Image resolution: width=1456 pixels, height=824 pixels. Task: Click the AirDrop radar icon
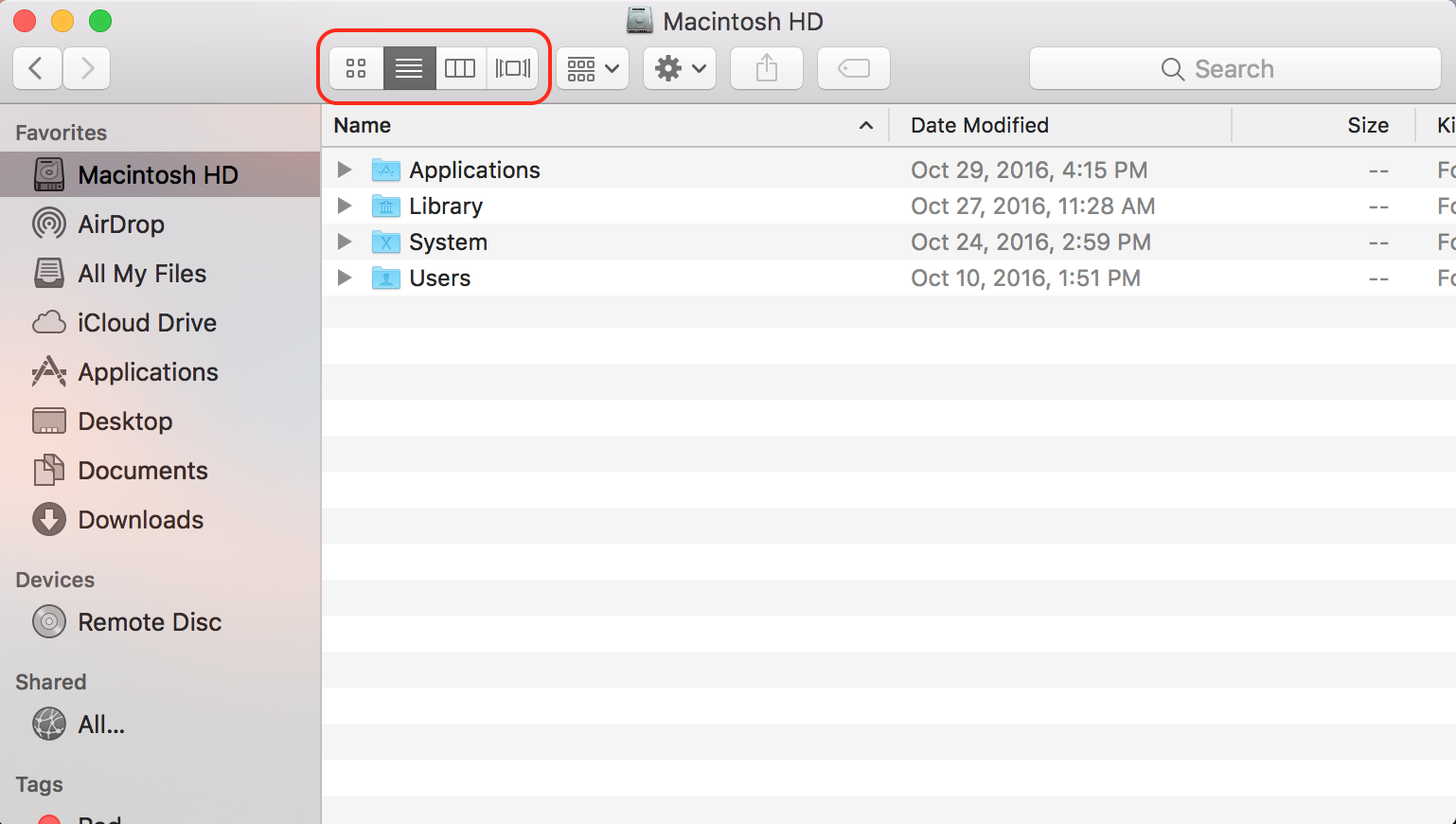[49, 224]
